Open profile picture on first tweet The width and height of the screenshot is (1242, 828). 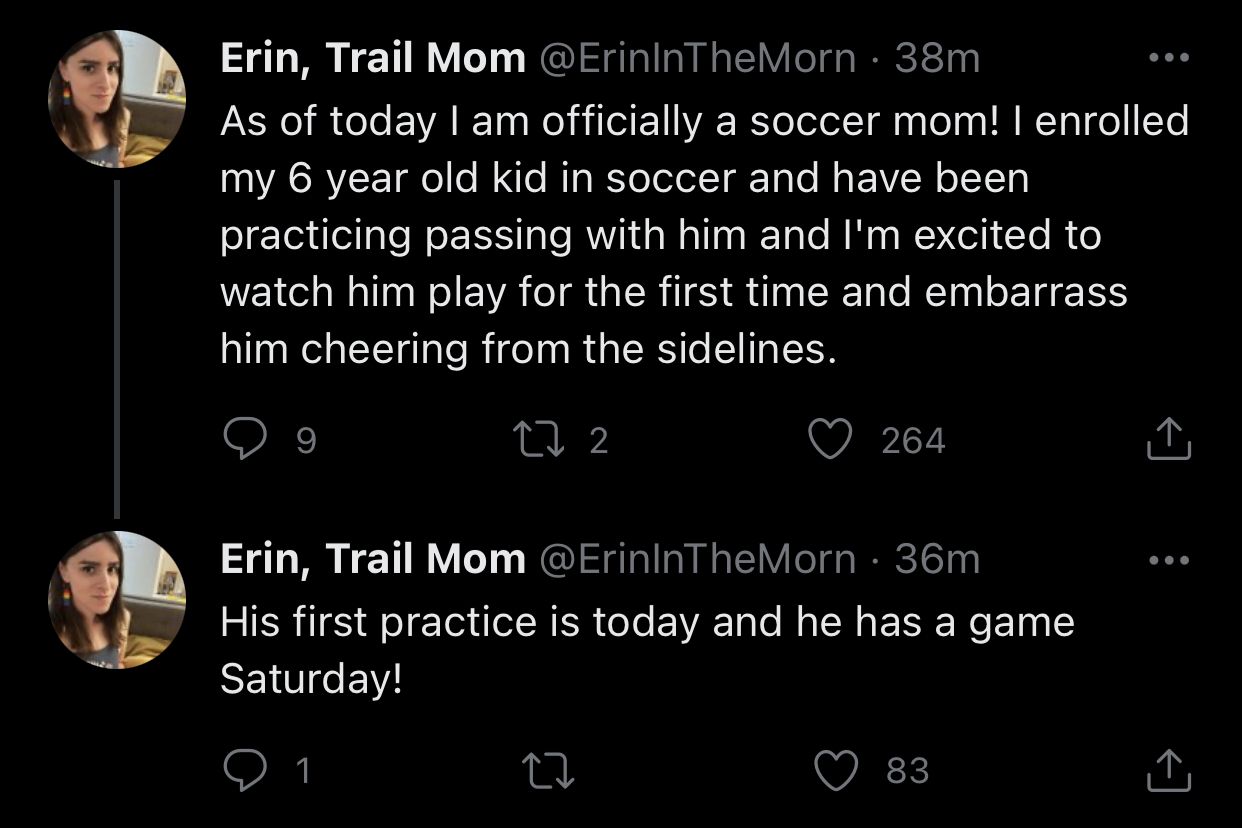(x=117, y=99)
